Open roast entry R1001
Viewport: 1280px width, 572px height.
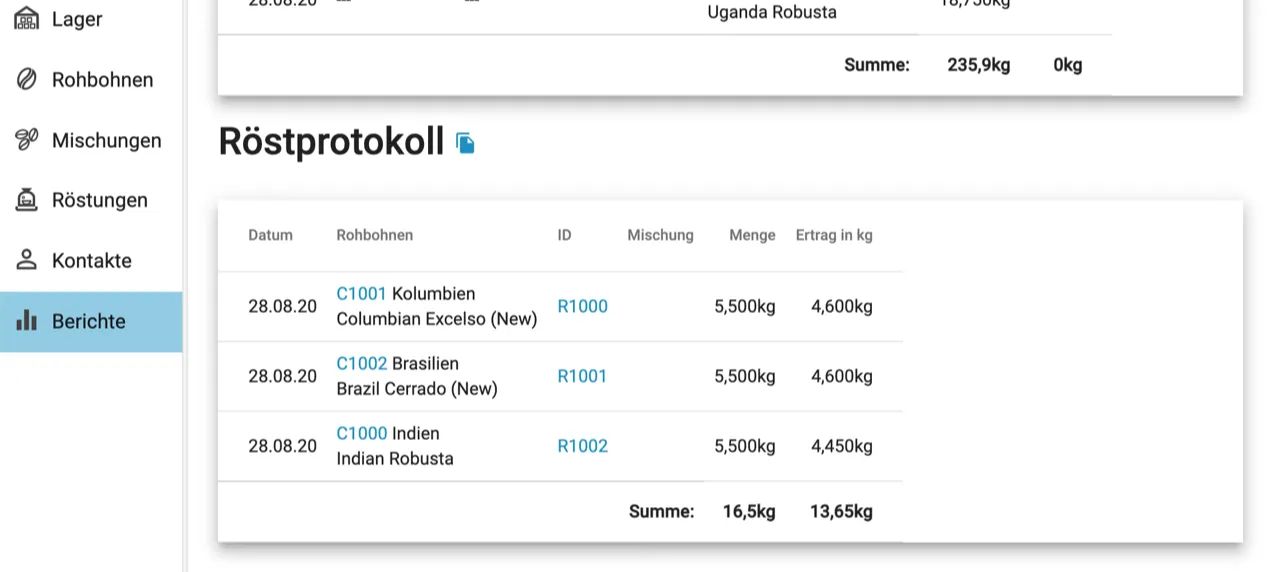[x=582, y=376]
